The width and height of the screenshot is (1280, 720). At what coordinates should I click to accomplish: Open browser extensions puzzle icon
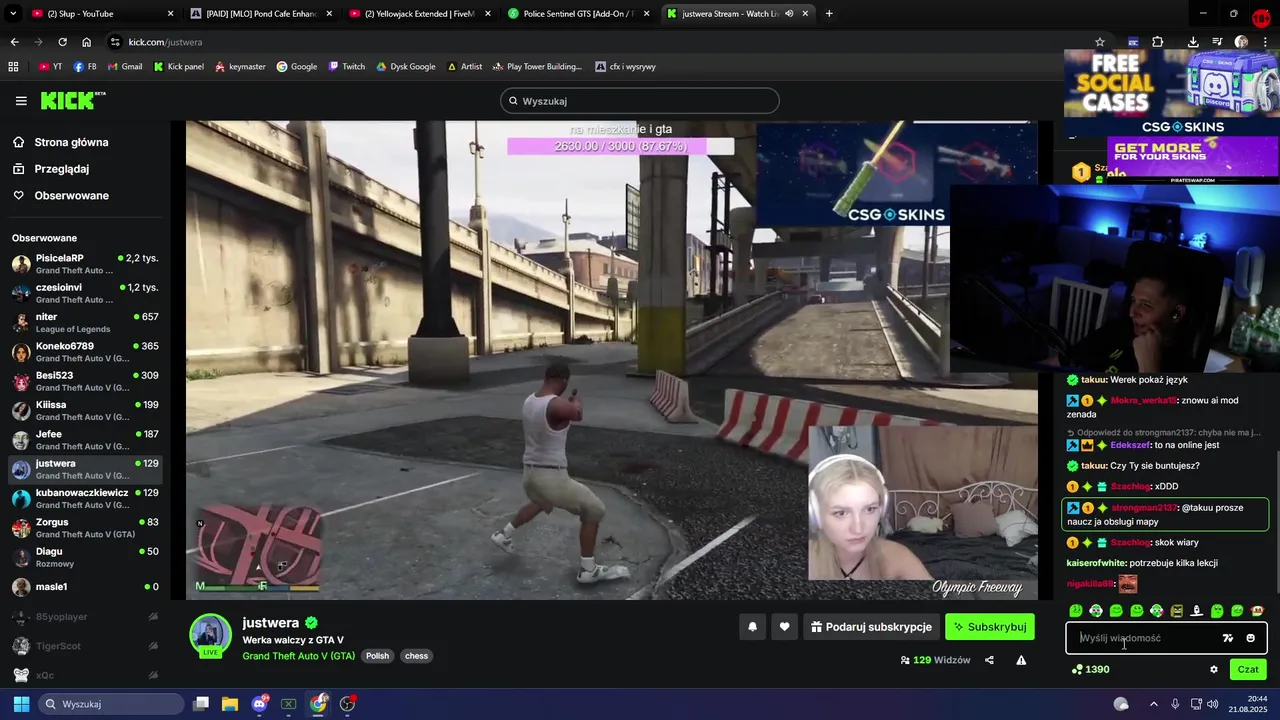1157,42
